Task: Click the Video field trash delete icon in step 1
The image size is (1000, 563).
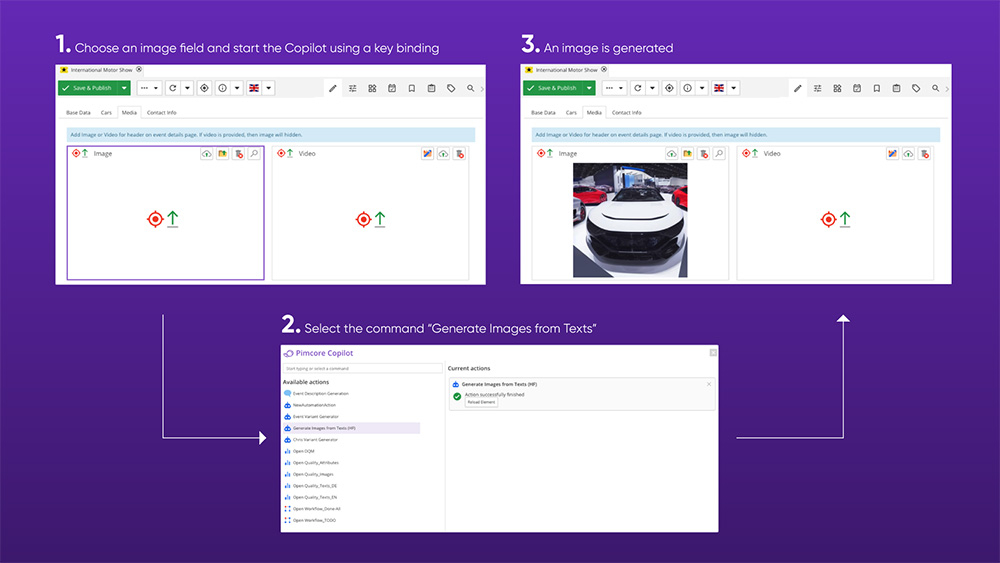Action: pyautogui.click(x=459, y=154)
